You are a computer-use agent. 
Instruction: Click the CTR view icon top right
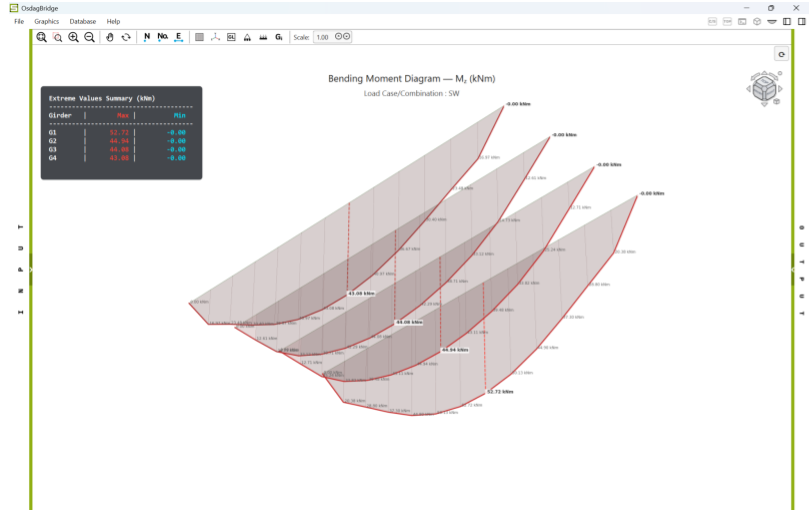point(712,22)
